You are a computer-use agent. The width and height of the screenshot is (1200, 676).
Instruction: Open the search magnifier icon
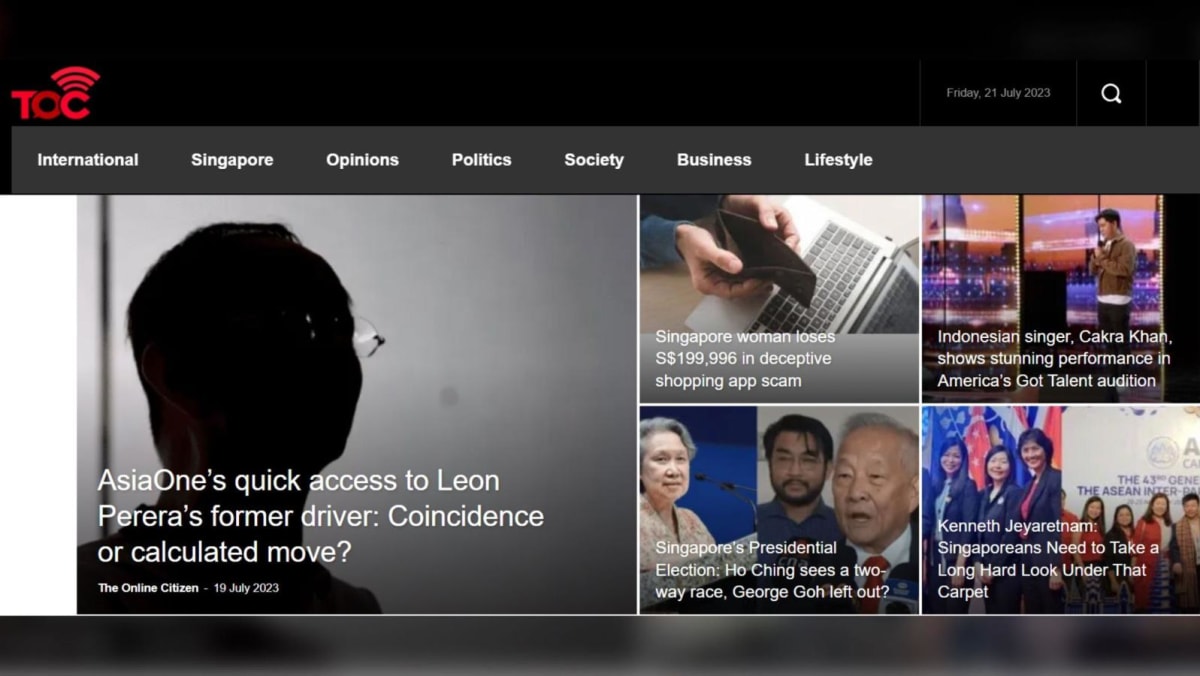1111,93
